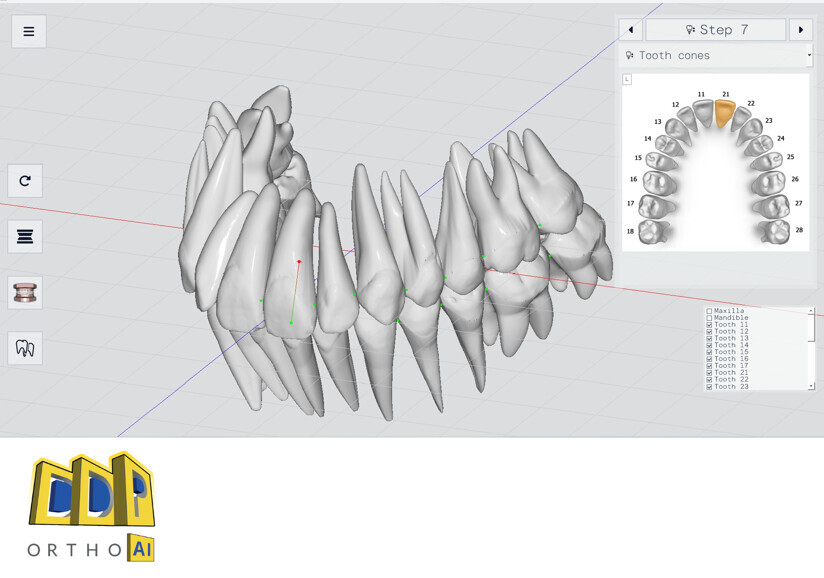824x578 pixels.
Task: Advance to the next step arrow
Action: tap(800, 30)
